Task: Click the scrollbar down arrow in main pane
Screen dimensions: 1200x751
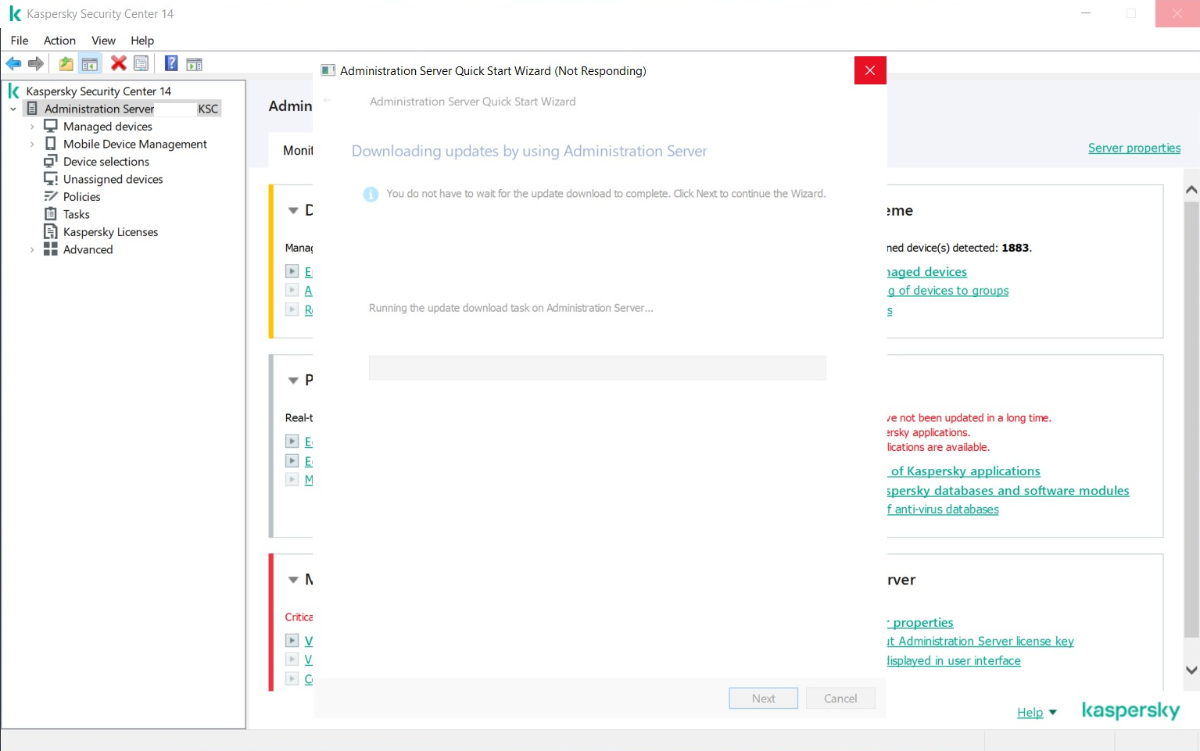Action: tap(1191, 670)
